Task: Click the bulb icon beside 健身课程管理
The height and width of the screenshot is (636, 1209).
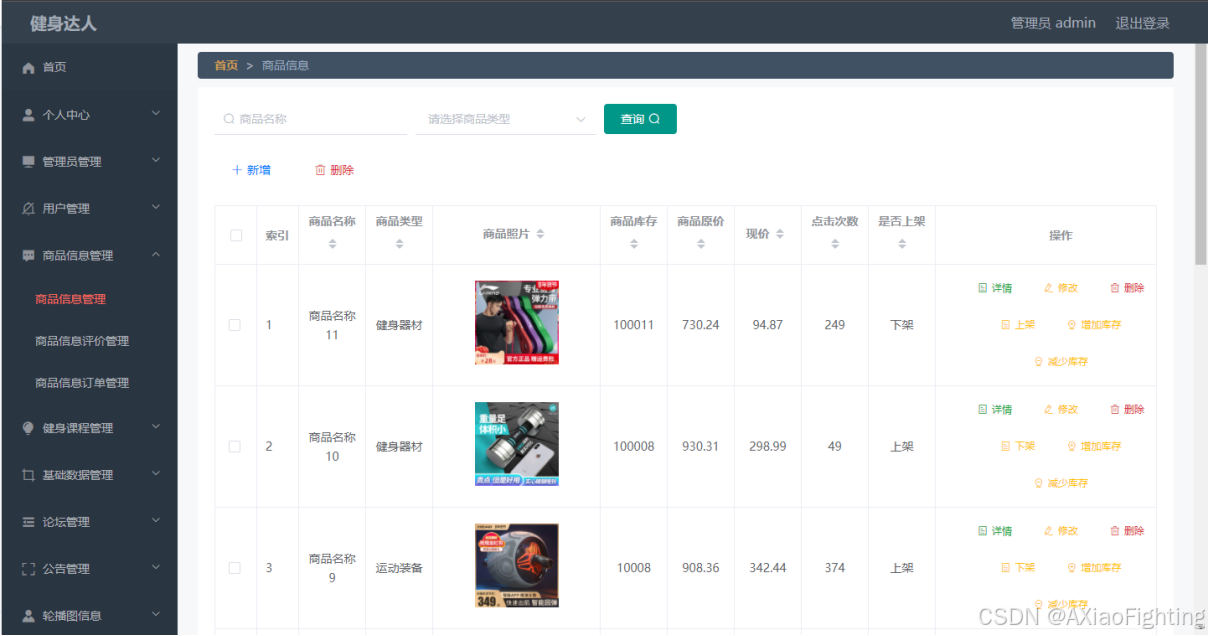Action: (29, 428)
